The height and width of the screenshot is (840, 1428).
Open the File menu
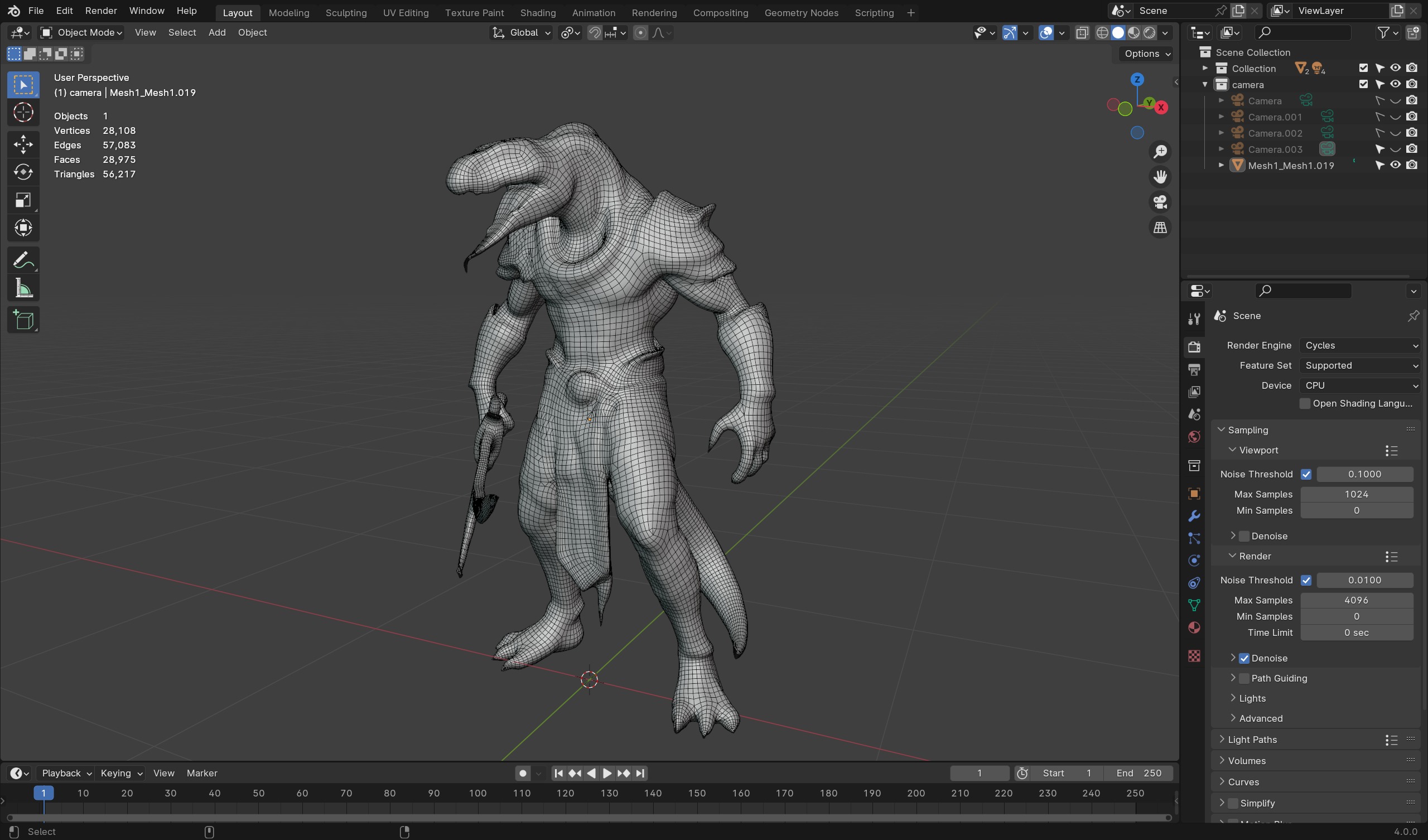coord(36,11)
